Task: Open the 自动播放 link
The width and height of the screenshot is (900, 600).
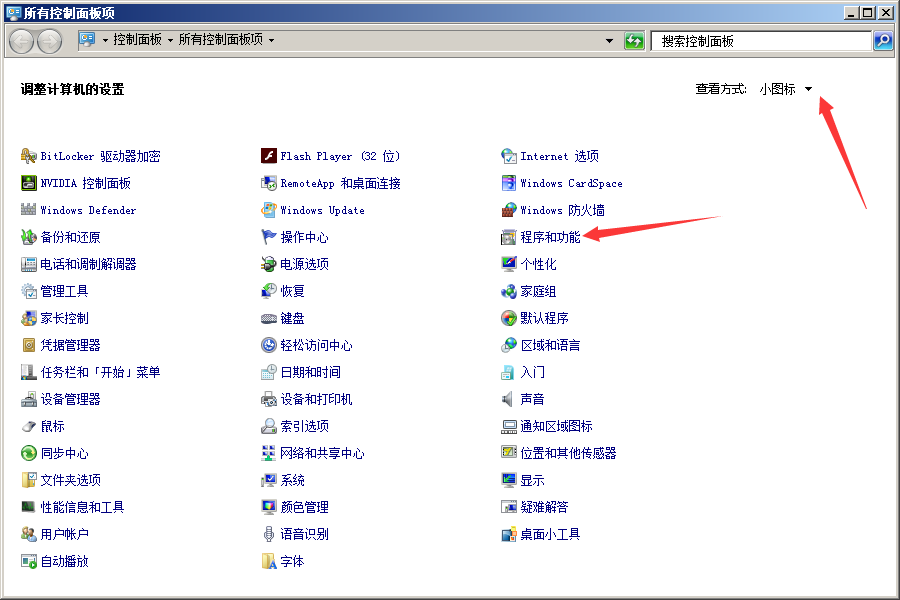Action: 64,561
